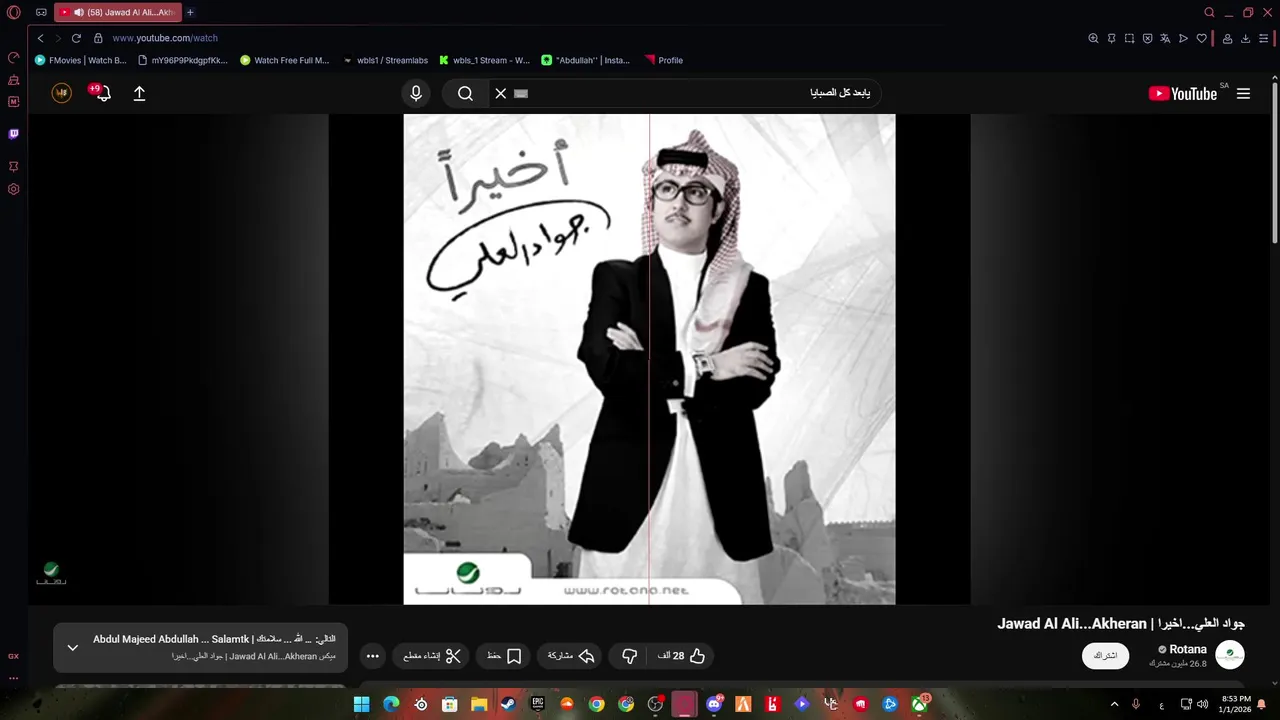Viewport: 1280px width, 720px height.
Task: Open GX Control speedometer in sidebar
Action: tap(14, 57)
